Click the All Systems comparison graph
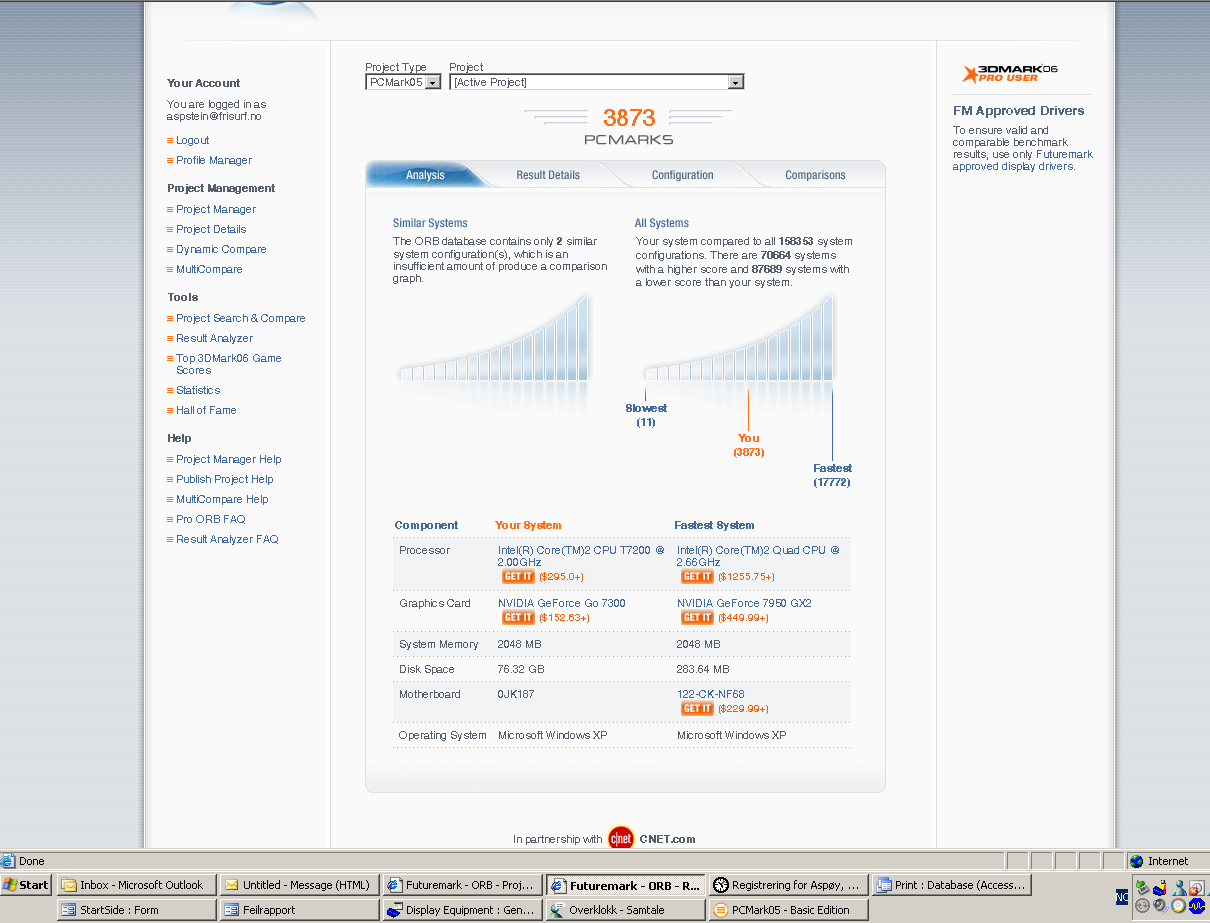The image size is (1210, 923). (738, 340)
